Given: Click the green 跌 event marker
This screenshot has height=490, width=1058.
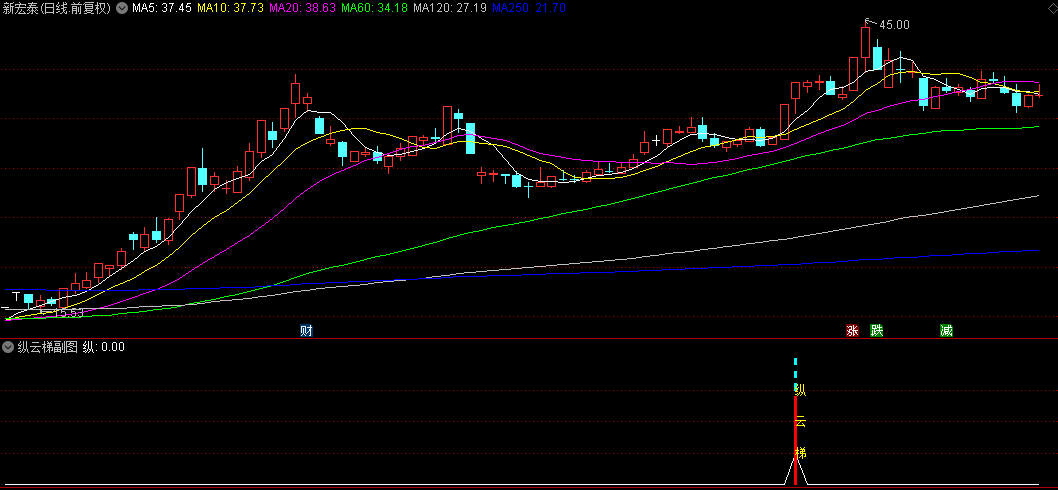Looking at the screenshot, I should click(x=876, y=331).
